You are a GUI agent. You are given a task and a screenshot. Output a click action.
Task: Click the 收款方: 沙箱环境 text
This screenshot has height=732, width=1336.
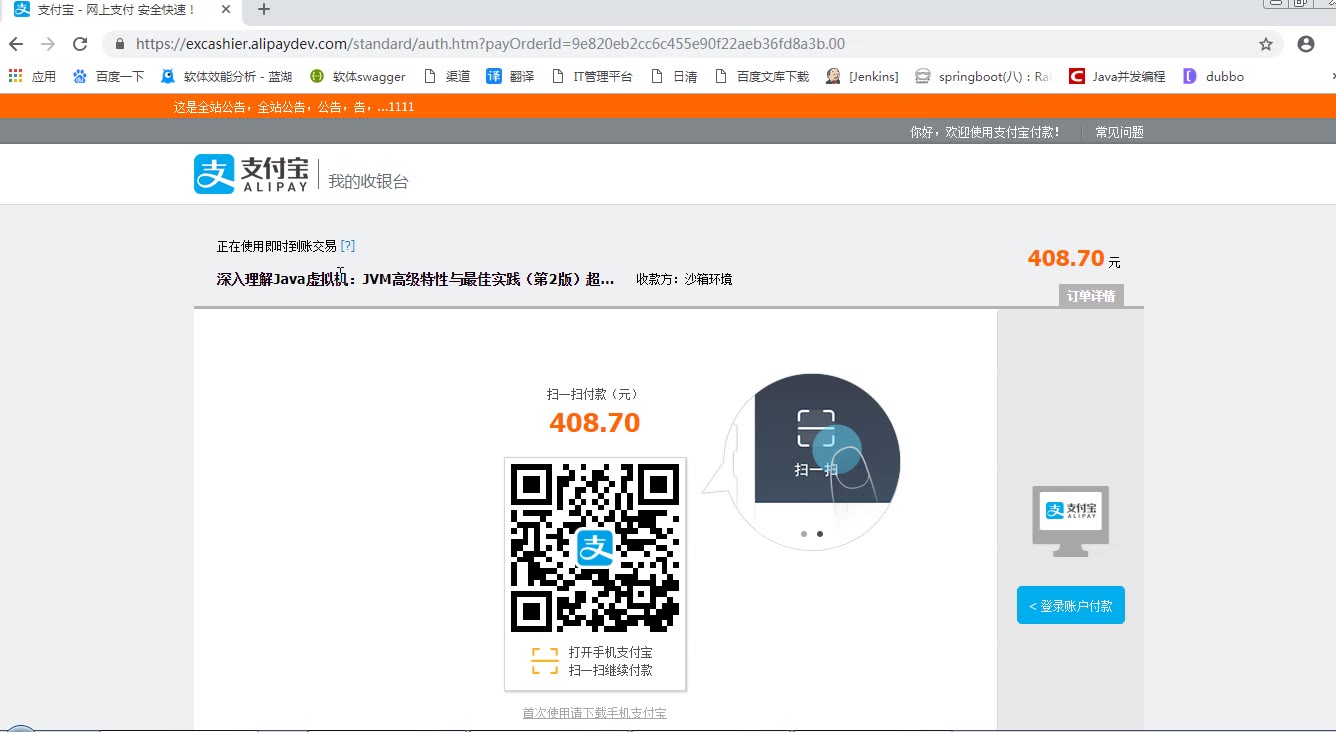pyautogui.click(x=684, y=279)
